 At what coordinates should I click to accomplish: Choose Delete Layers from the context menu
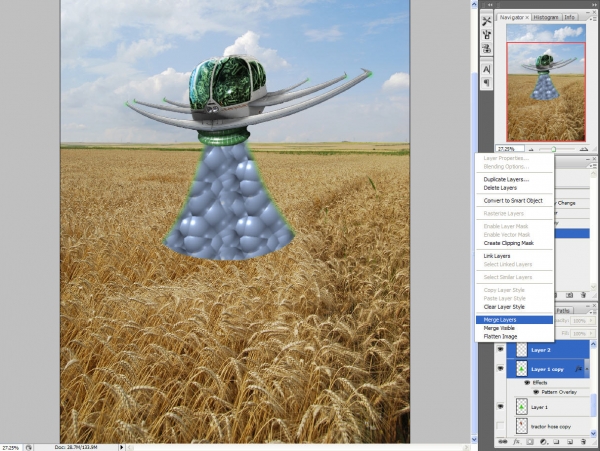pos(514,188)
